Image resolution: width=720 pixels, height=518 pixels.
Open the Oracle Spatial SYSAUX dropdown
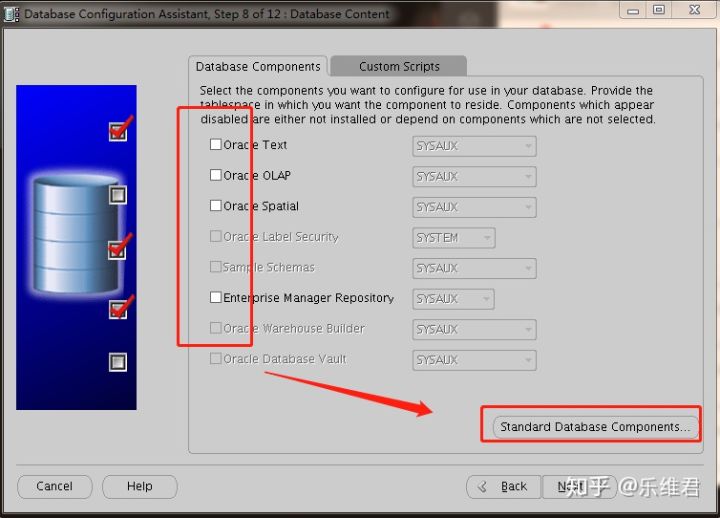(474, 207)
